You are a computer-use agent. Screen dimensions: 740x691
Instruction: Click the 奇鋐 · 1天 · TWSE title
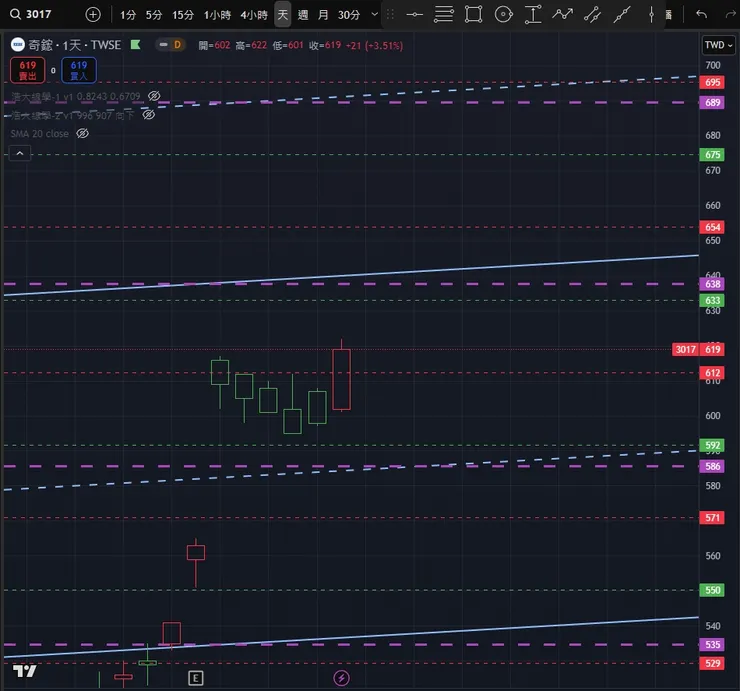75,45
